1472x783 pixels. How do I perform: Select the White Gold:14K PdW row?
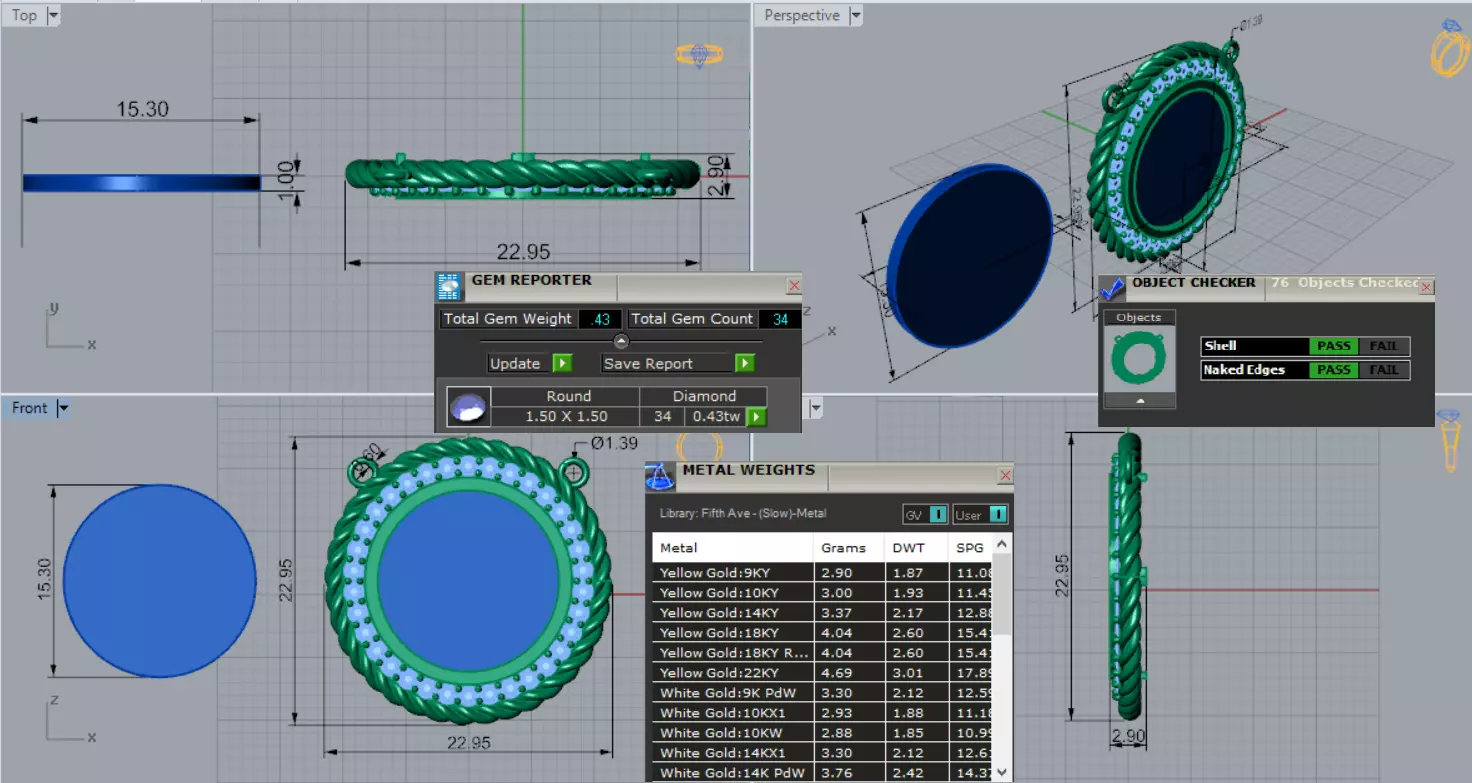[x=824, y=773]
